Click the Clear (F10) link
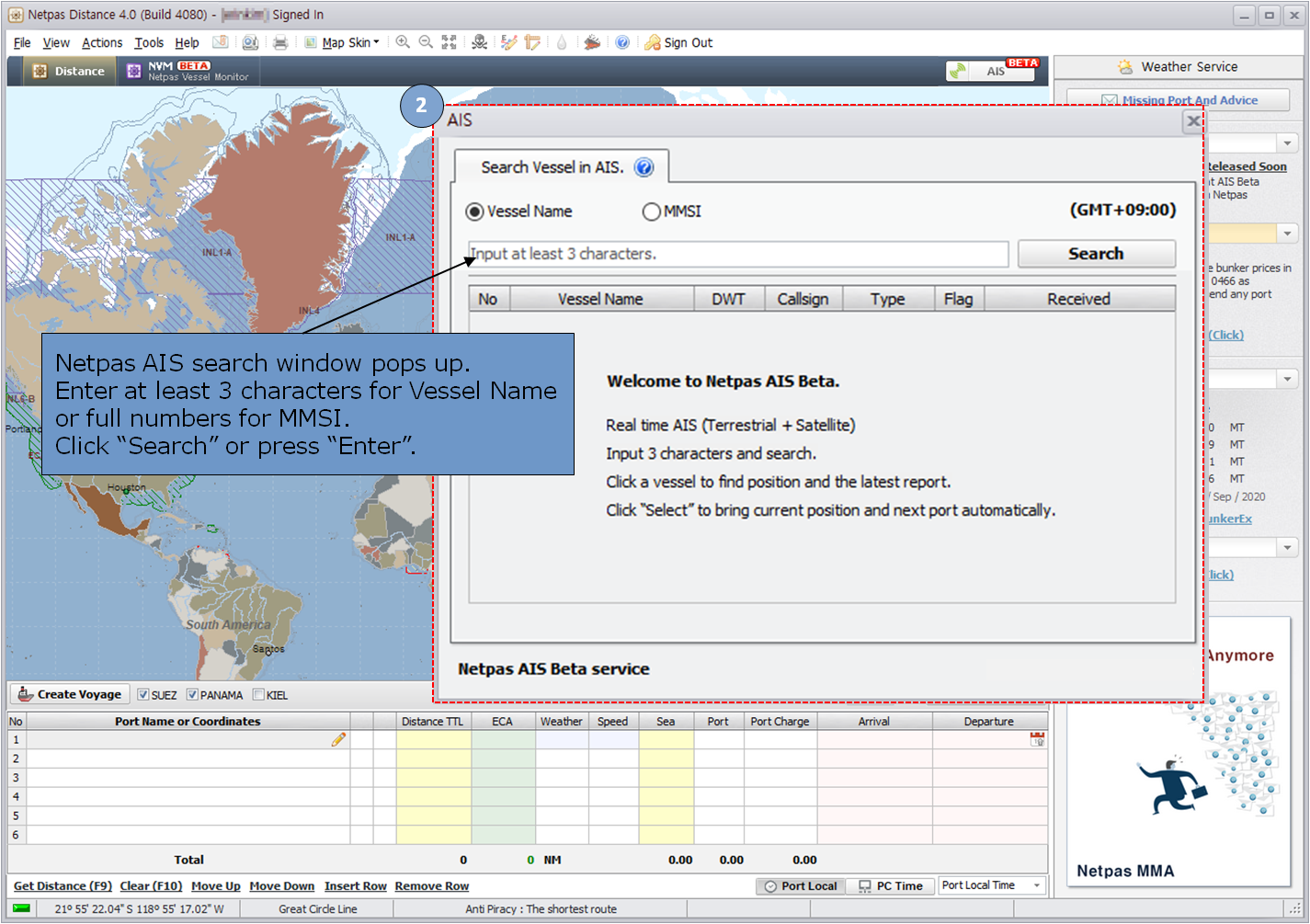Viewport: 1310px width, 924px height. tap(151, 886)
